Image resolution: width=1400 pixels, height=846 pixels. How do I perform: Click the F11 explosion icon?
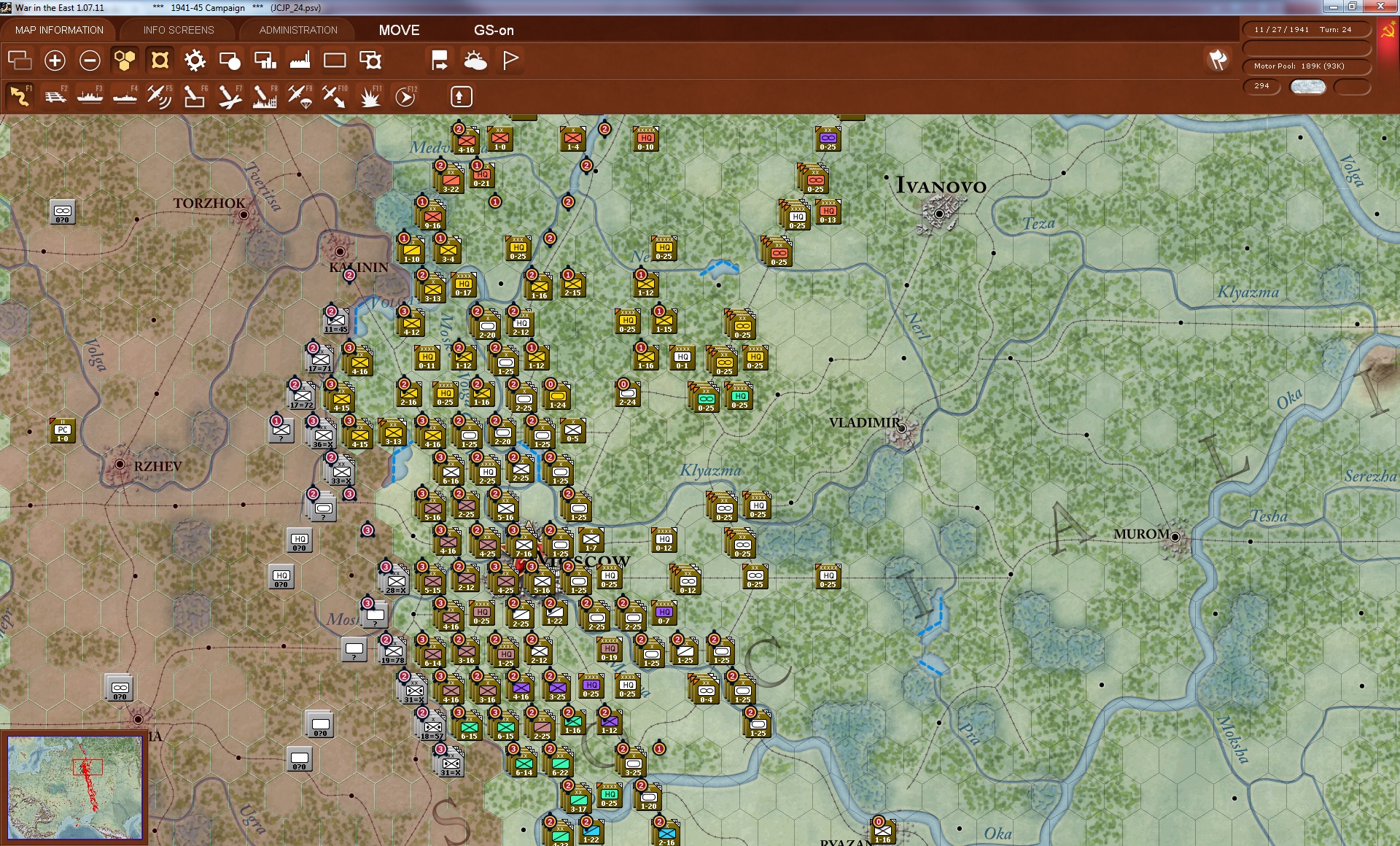click(x=370, y=96)
